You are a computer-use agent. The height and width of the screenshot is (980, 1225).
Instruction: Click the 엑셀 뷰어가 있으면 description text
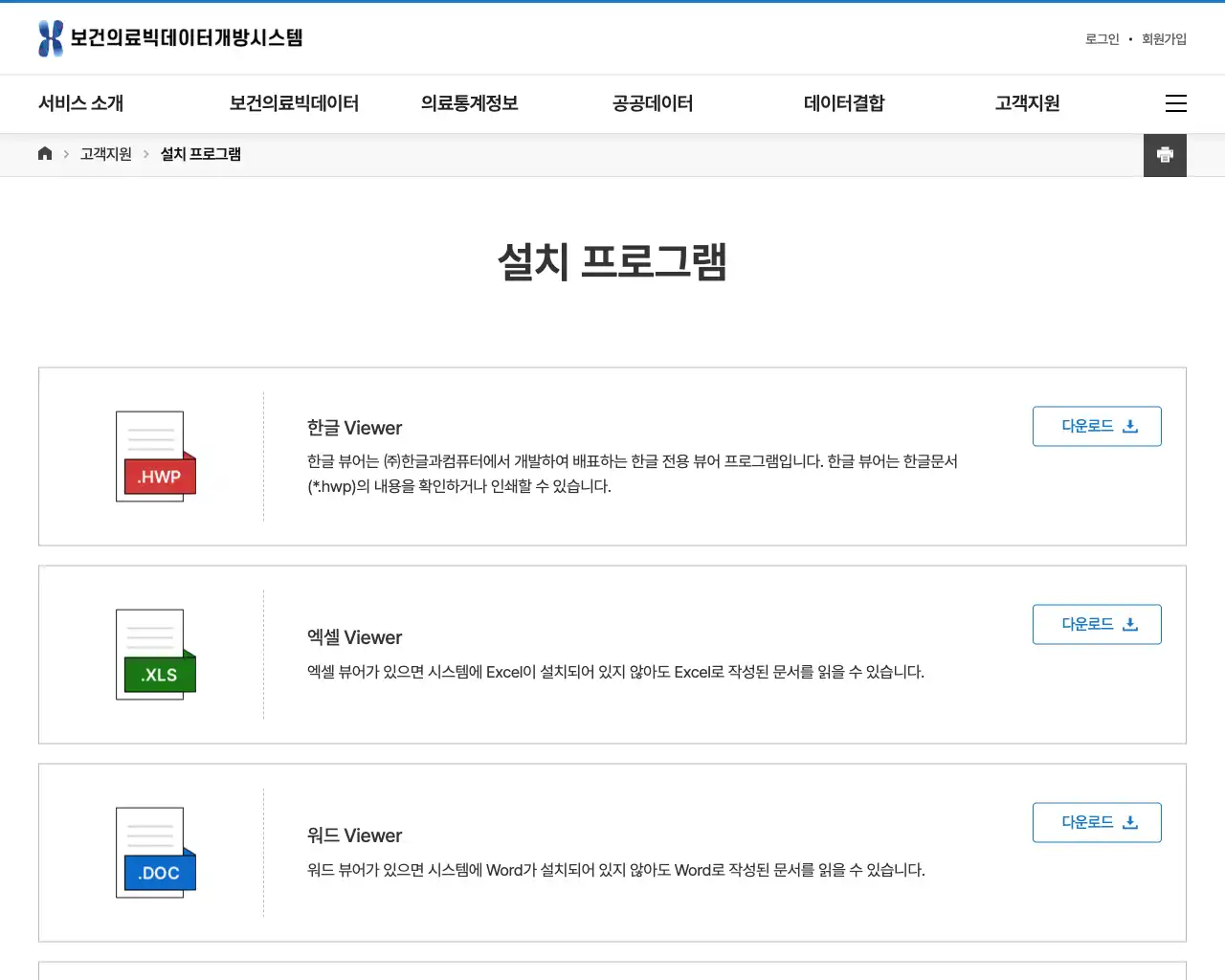pos(616,672)
